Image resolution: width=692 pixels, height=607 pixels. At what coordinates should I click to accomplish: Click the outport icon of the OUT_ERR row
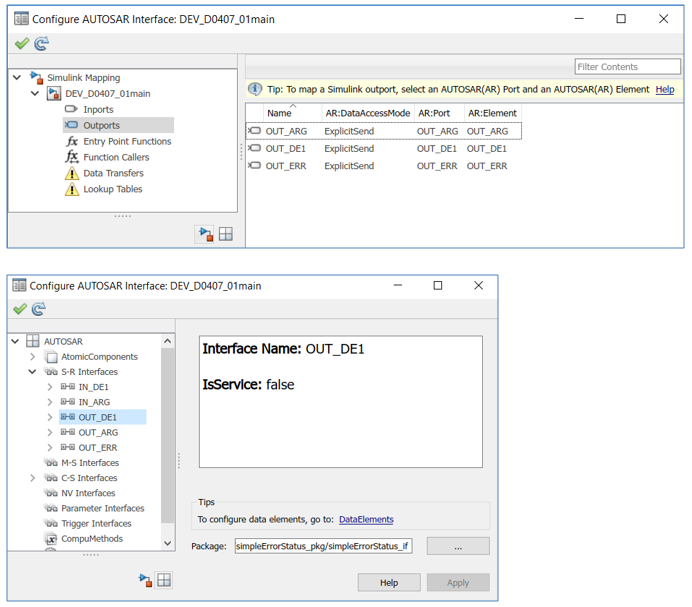(254, 166)
